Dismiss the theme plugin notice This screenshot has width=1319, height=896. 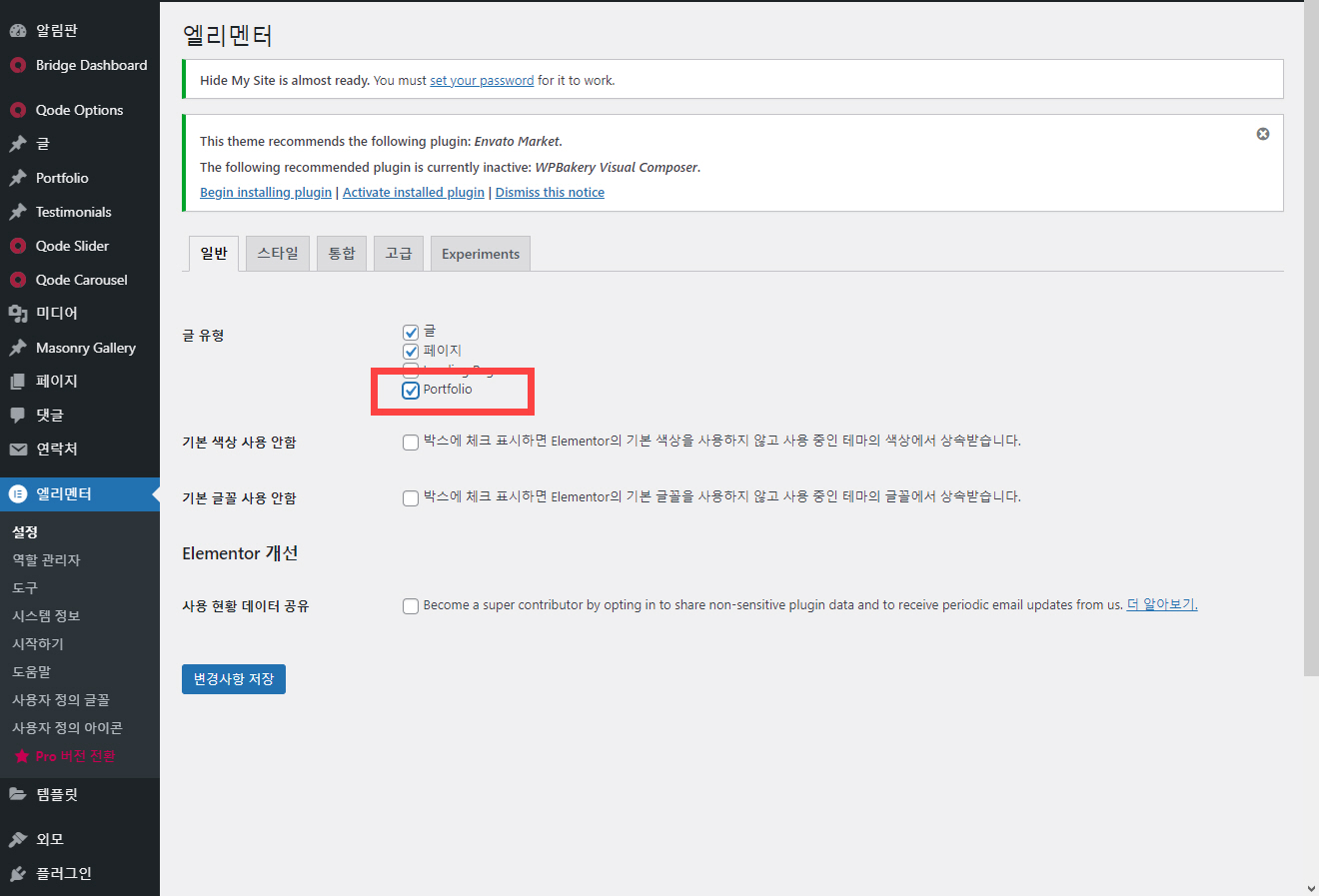click(1263, 134)
